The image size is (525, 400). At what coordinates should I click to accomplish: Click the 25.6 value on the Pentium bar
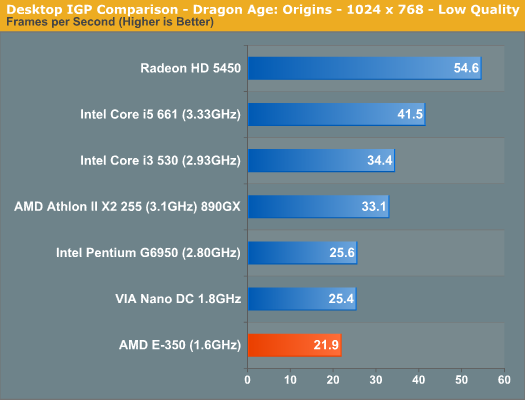coord(342,253)
